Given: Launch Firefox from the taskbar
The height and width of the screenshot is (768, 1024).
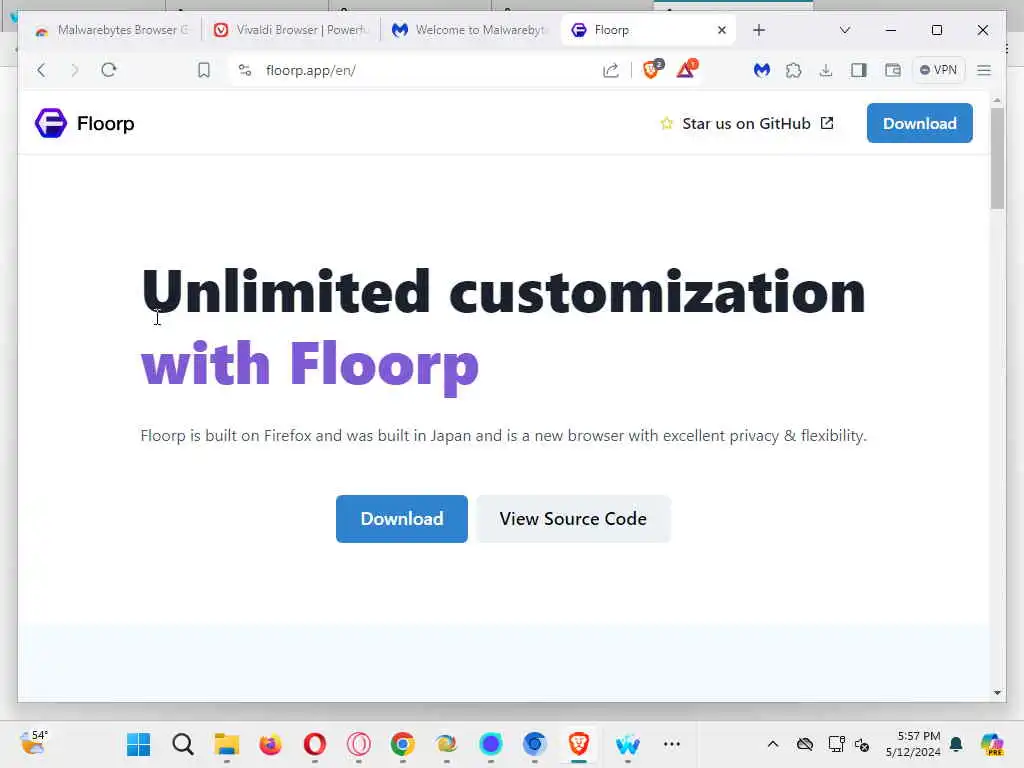Looking at the screenshot, I should 270,744.
